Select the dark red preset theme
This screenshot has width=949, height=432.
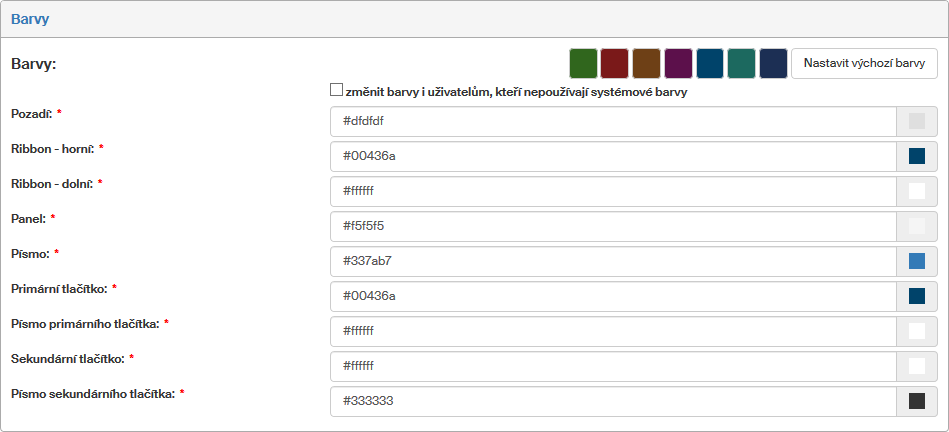point(615,63)
